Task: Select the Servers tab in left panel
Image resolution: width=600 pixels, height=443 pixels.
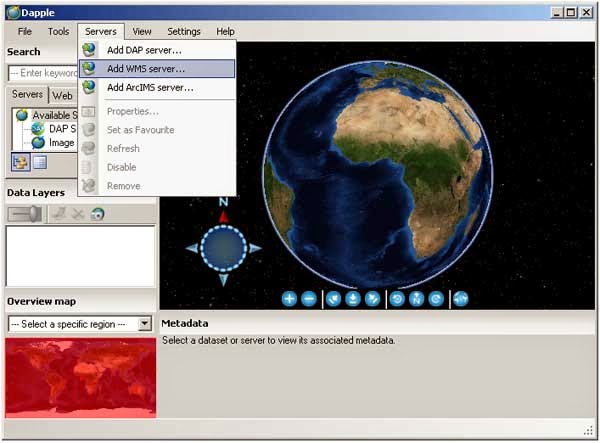Action: click(x=27, y=94)
